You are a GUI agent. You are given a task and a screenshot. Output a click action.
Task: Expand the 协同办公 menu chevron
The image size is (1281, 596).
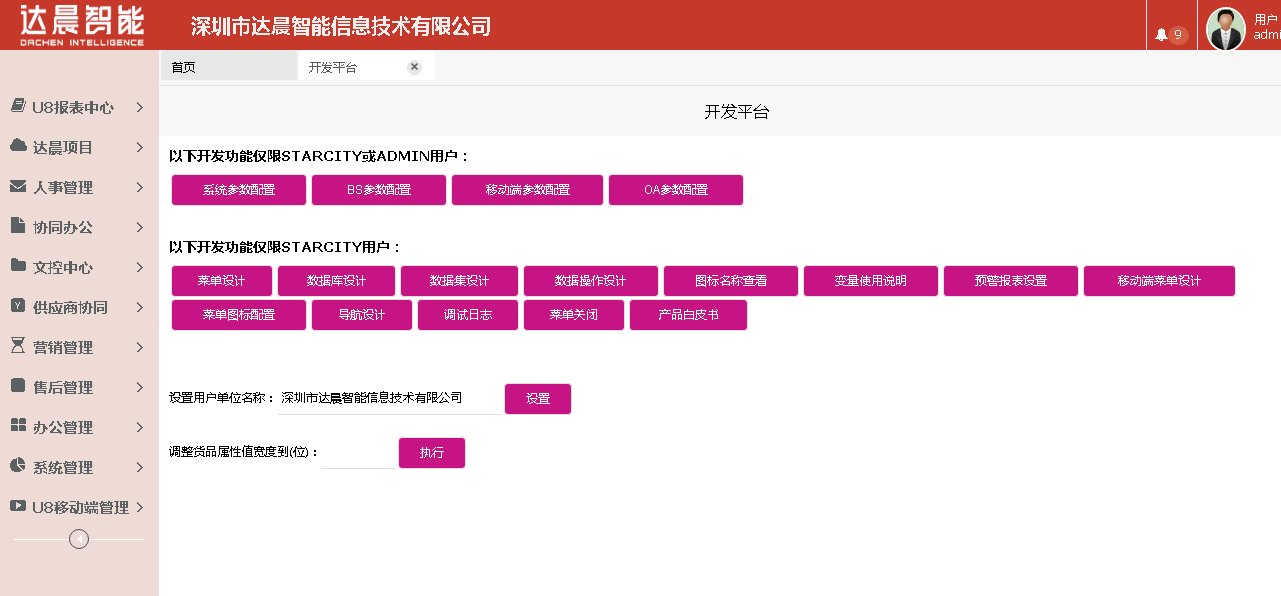(140, 227)
